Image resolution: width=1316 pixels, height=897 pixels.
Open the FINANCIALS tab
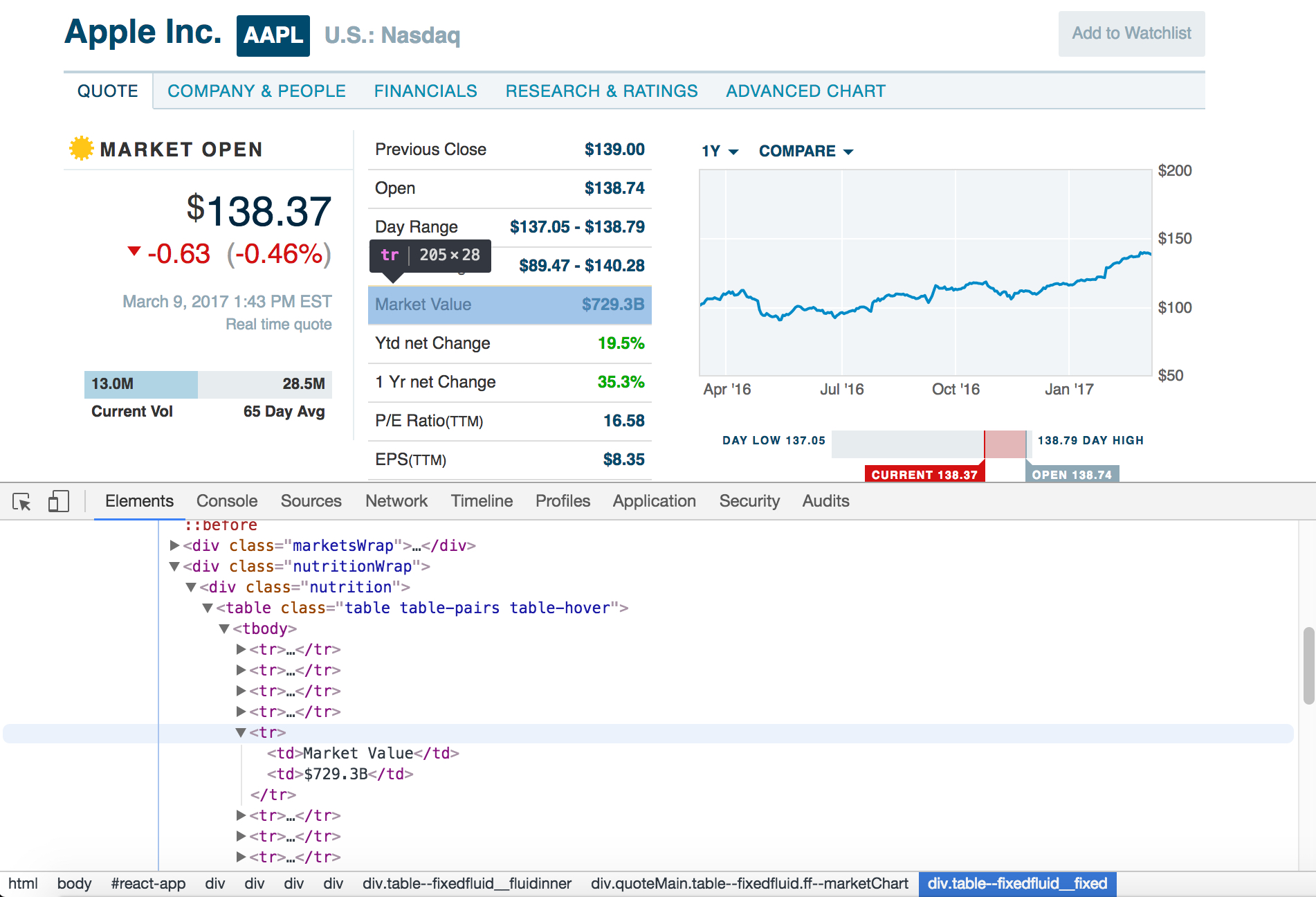(x=426, y=91)
